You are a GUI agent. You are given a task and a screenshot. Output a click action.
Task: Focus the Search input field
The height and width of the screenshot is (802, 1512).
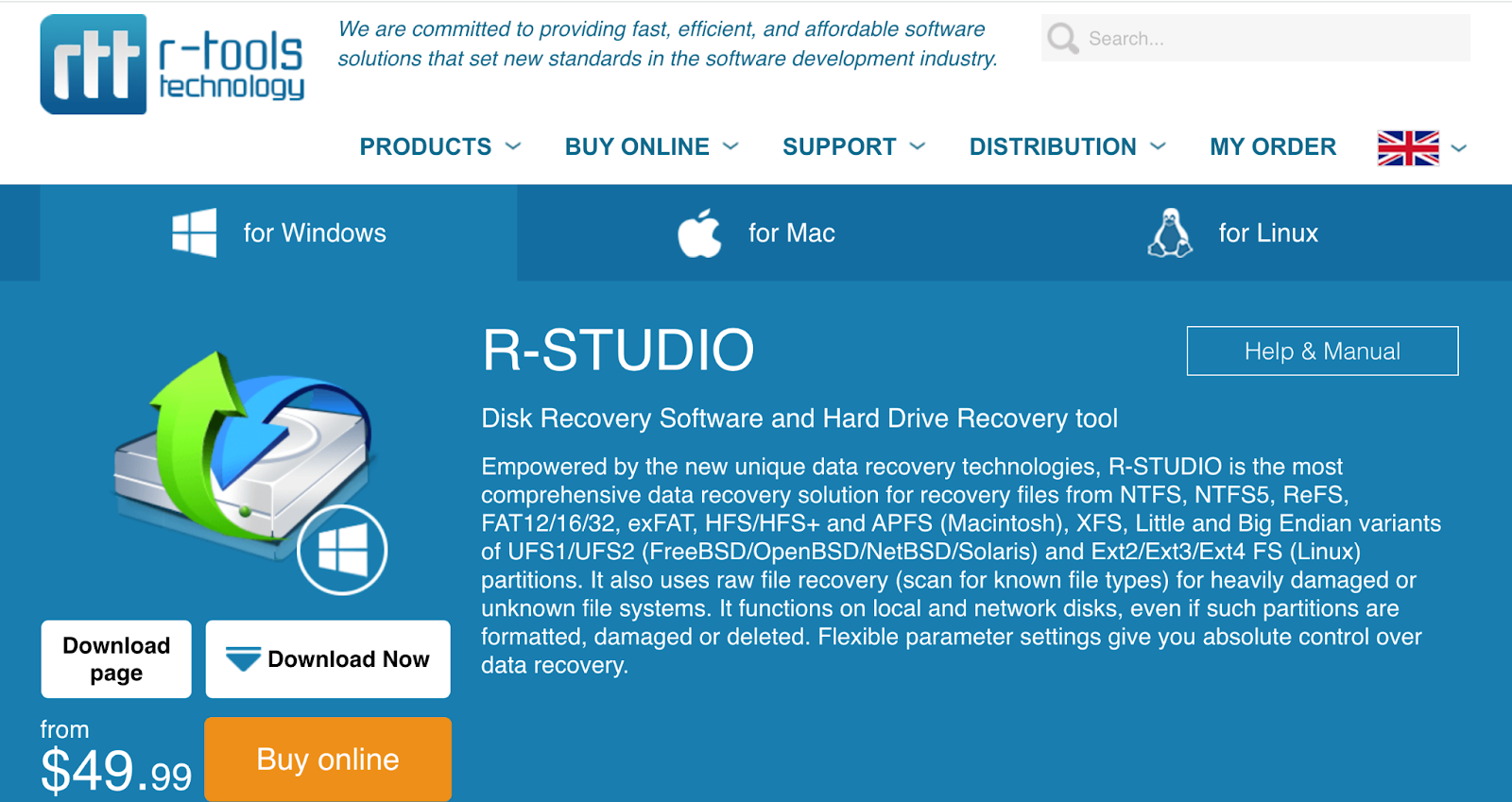1256,39
